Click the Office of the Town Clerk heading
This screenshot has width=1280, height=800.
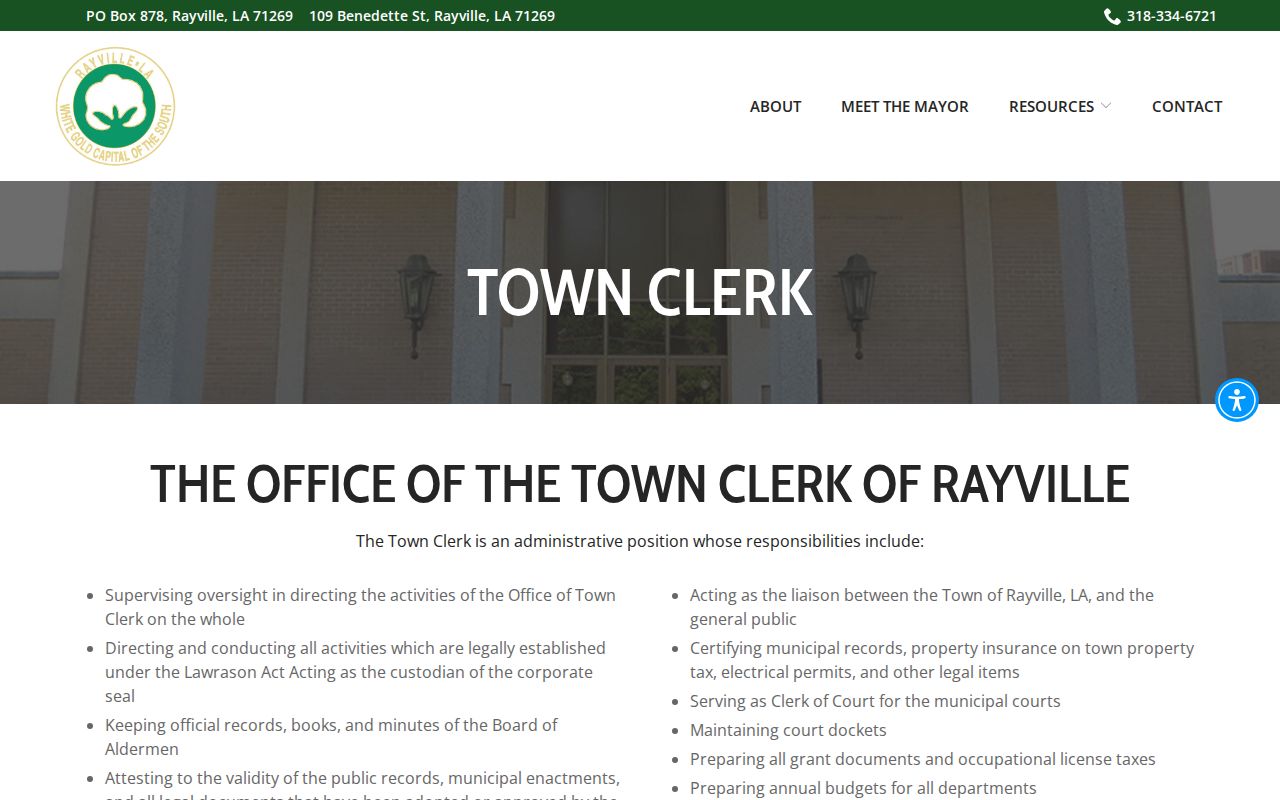[x=640, y=484]
